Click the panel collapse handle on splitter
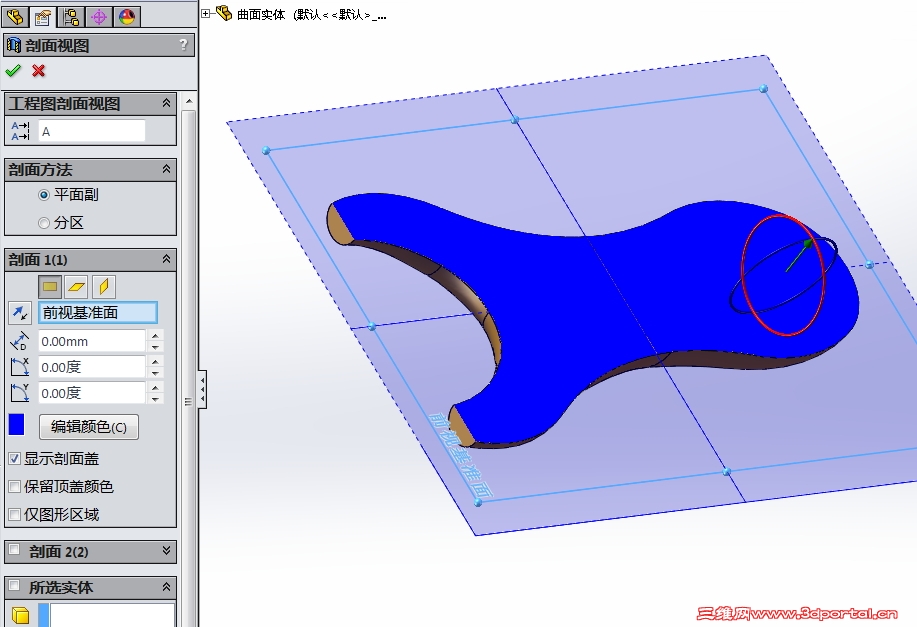The image size is (917, 627). (x=202, y=388)
